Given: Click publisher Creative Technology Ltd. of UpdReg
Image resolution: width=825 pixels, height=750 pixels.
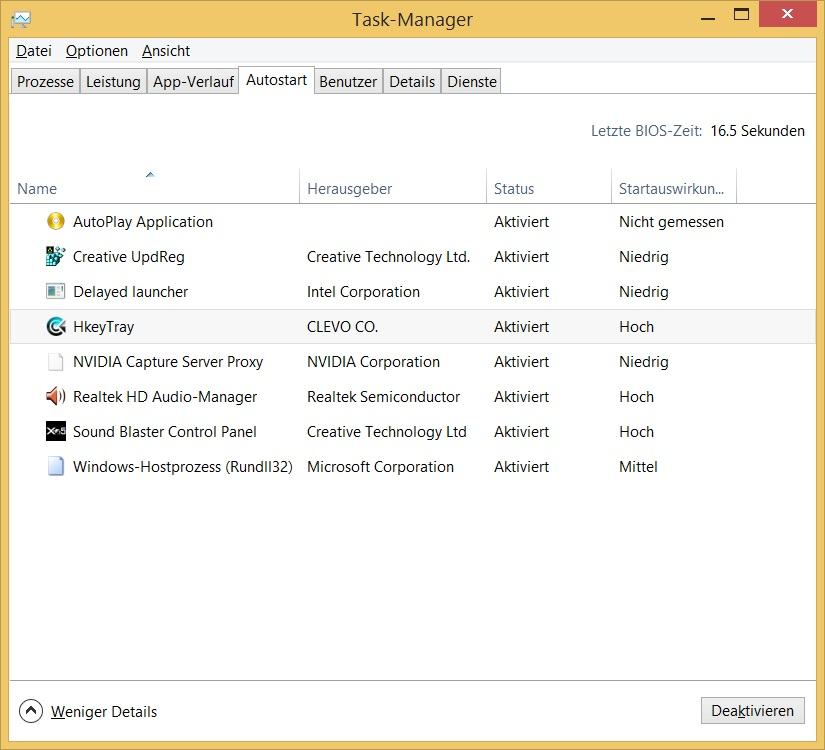Looking at the screenshot, I should point(388,257).
